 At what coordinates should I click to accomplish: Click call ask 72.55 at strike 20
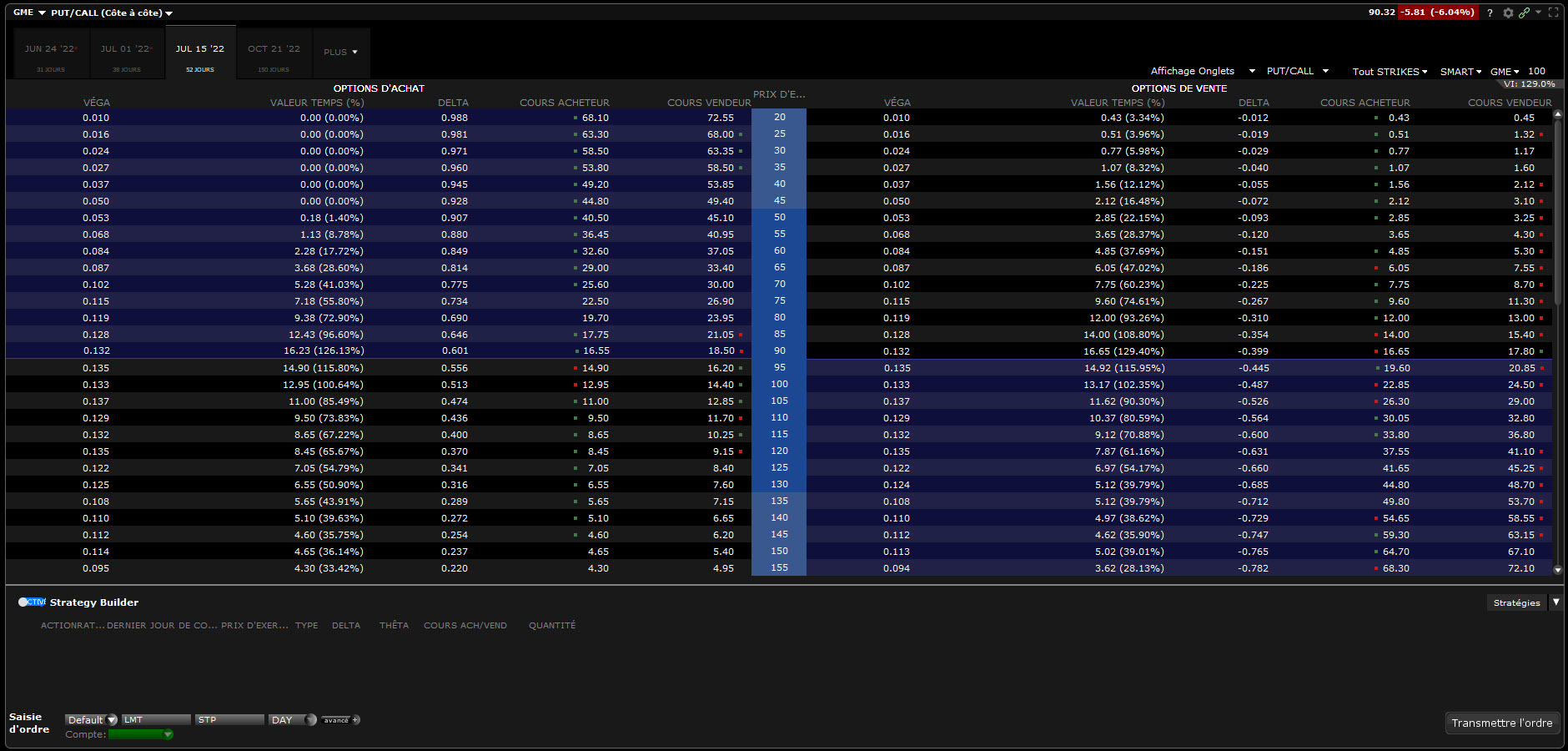click(x=721, y=118)
